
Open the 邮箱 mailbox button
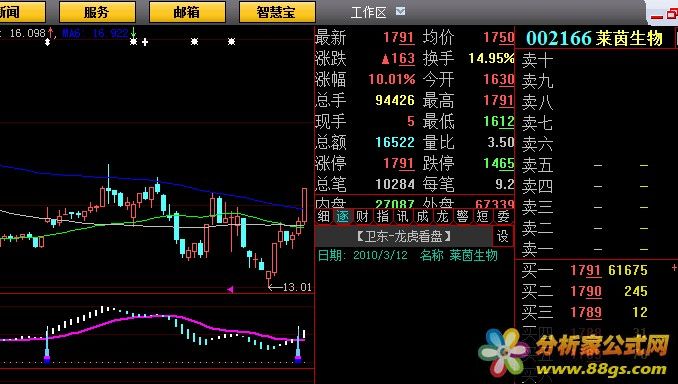coord(187,12)
